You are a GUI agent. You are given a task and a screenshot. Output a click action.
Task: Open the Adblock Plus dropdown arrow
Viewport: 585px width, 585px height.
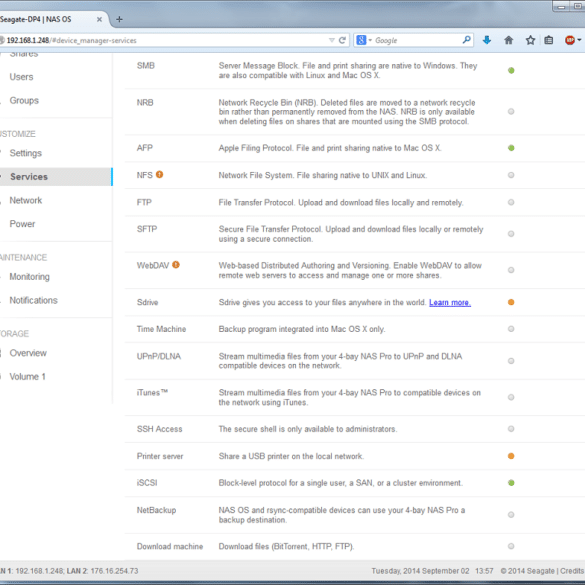[x=579, y=40]
